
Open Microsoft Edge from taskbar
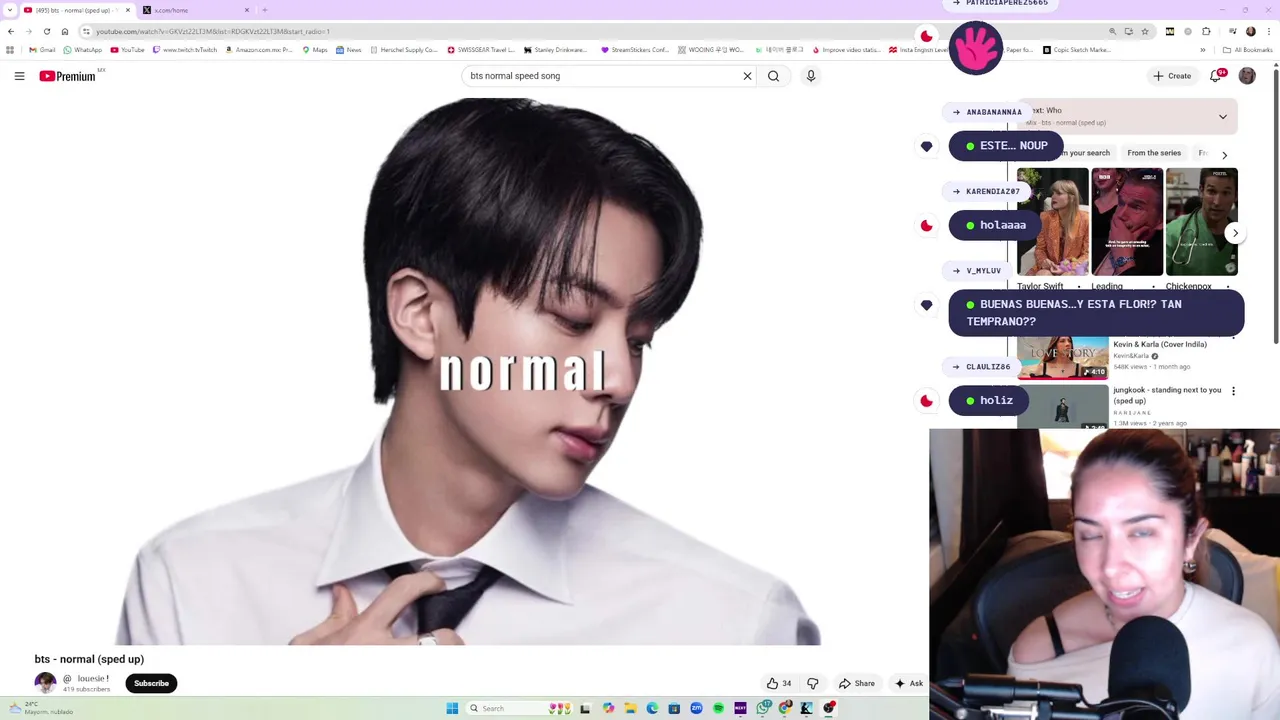(x=652, y=708)
